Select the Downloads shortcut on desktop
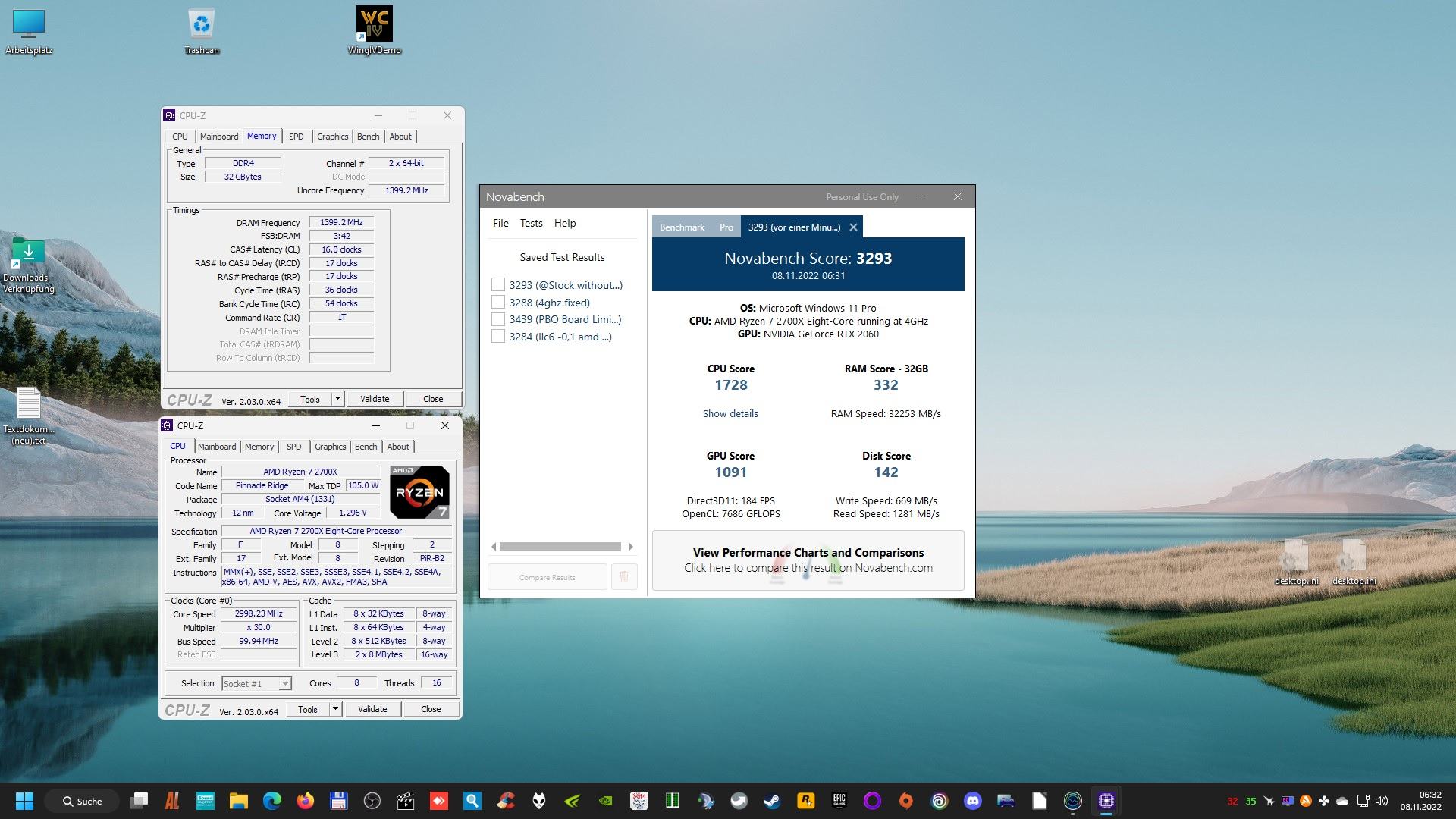The width and height of the screenshot is (1456, 819). (x=29, y=265)
